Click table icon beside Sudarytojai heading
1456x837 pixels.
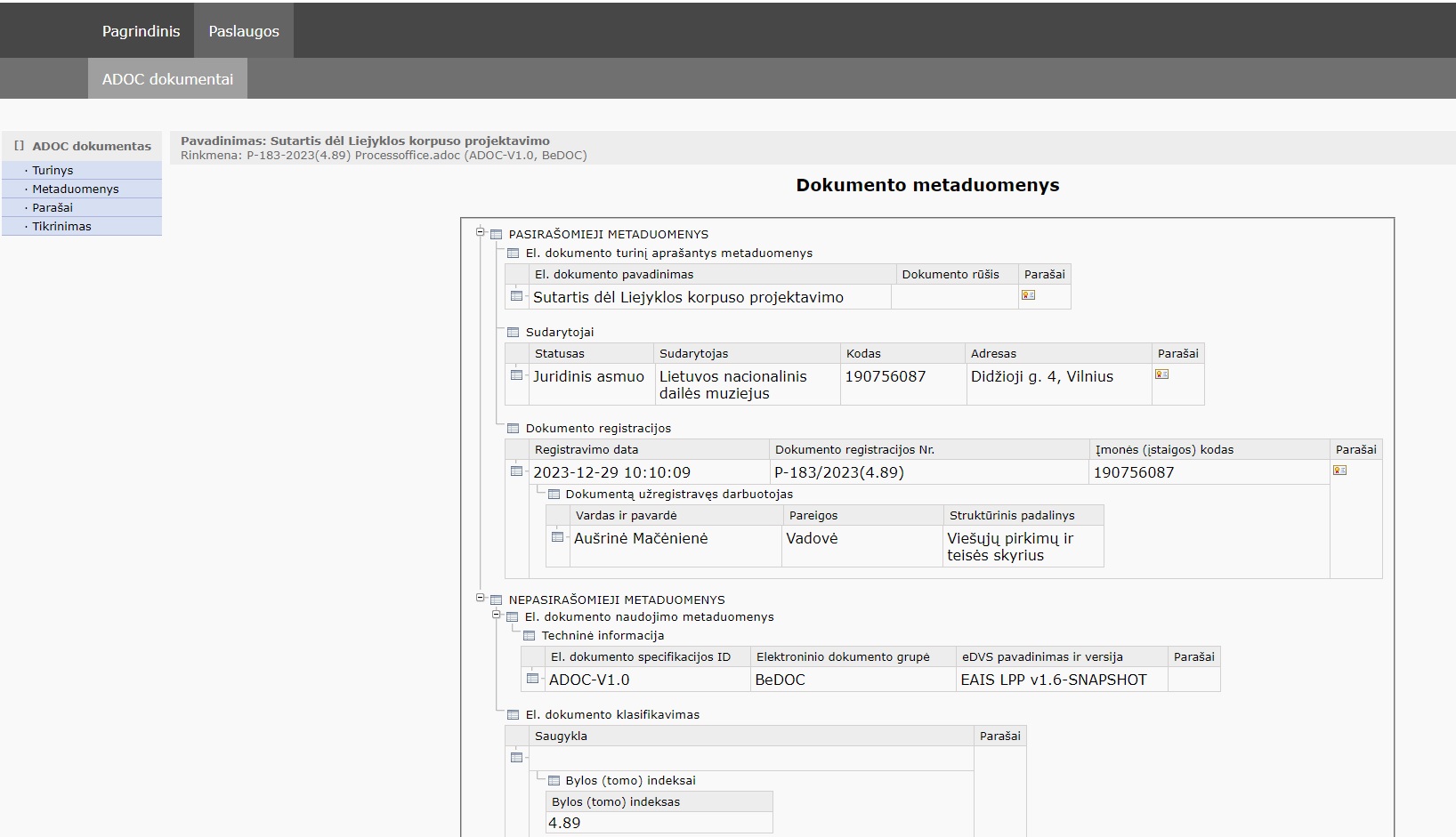(513, 333)
